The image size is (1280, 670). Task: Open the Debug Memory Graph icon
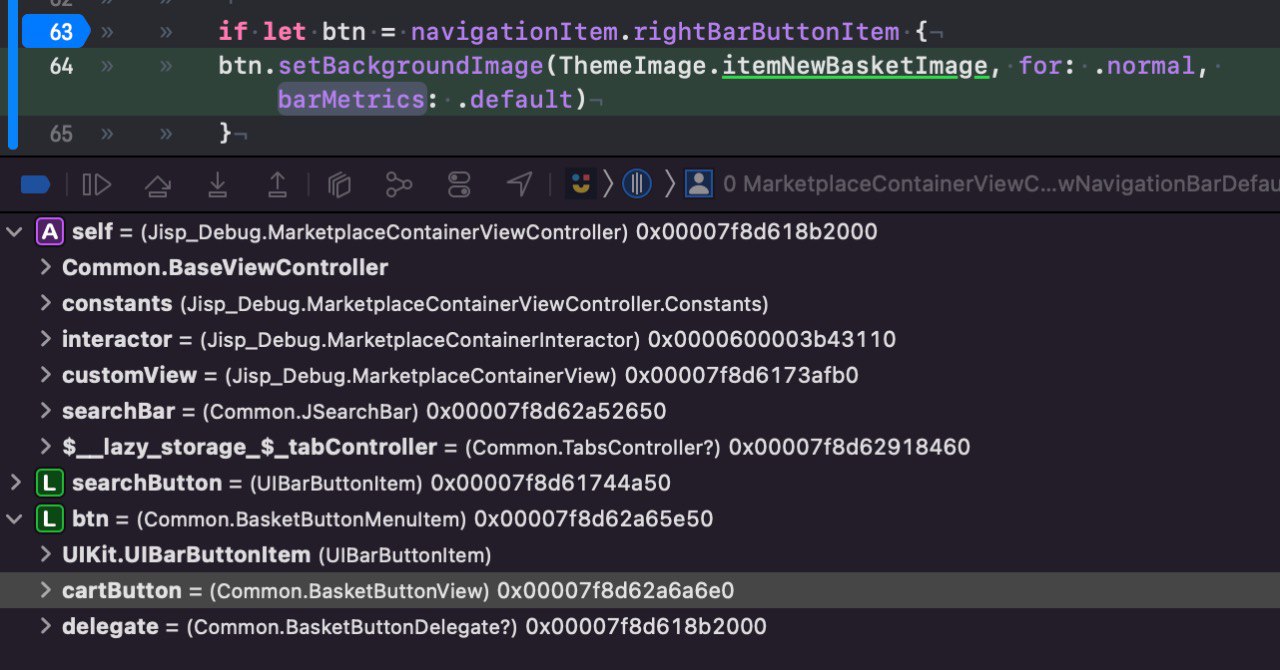(x=399, y=184)
